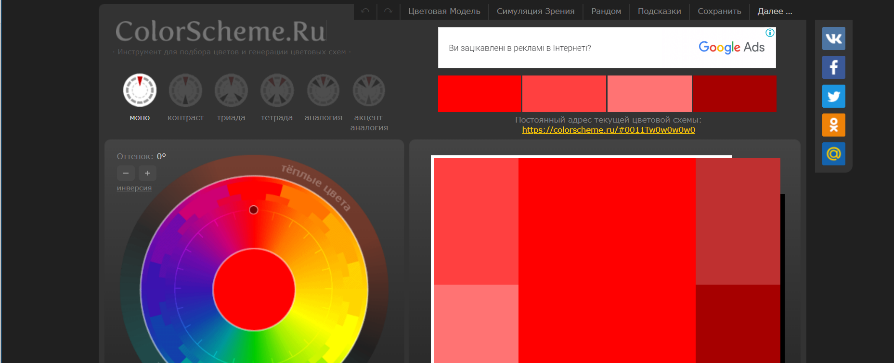This screenshot has height=363, width=894.
Task: Click the light red second swatch in strip
Action: click(564, 93)
